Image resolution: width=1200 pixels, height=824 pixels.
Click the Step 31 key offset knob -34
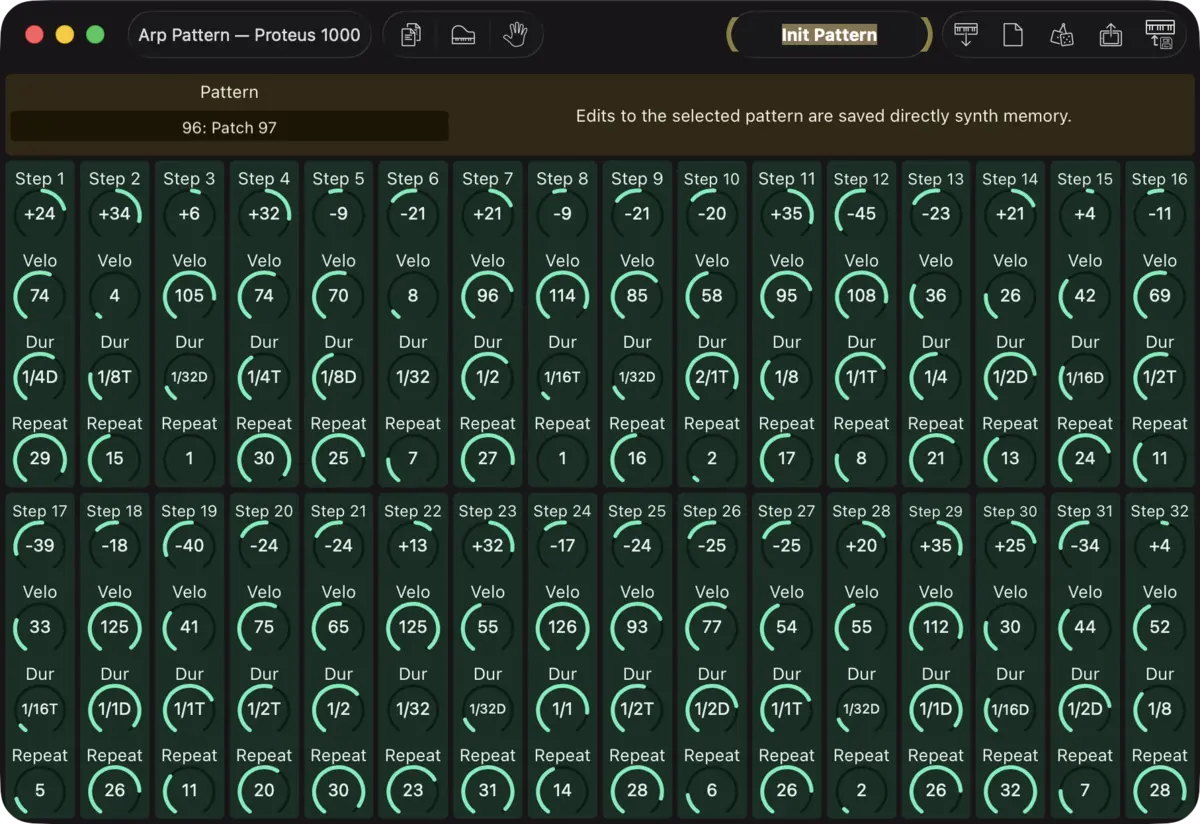[x=1085, y=545]
